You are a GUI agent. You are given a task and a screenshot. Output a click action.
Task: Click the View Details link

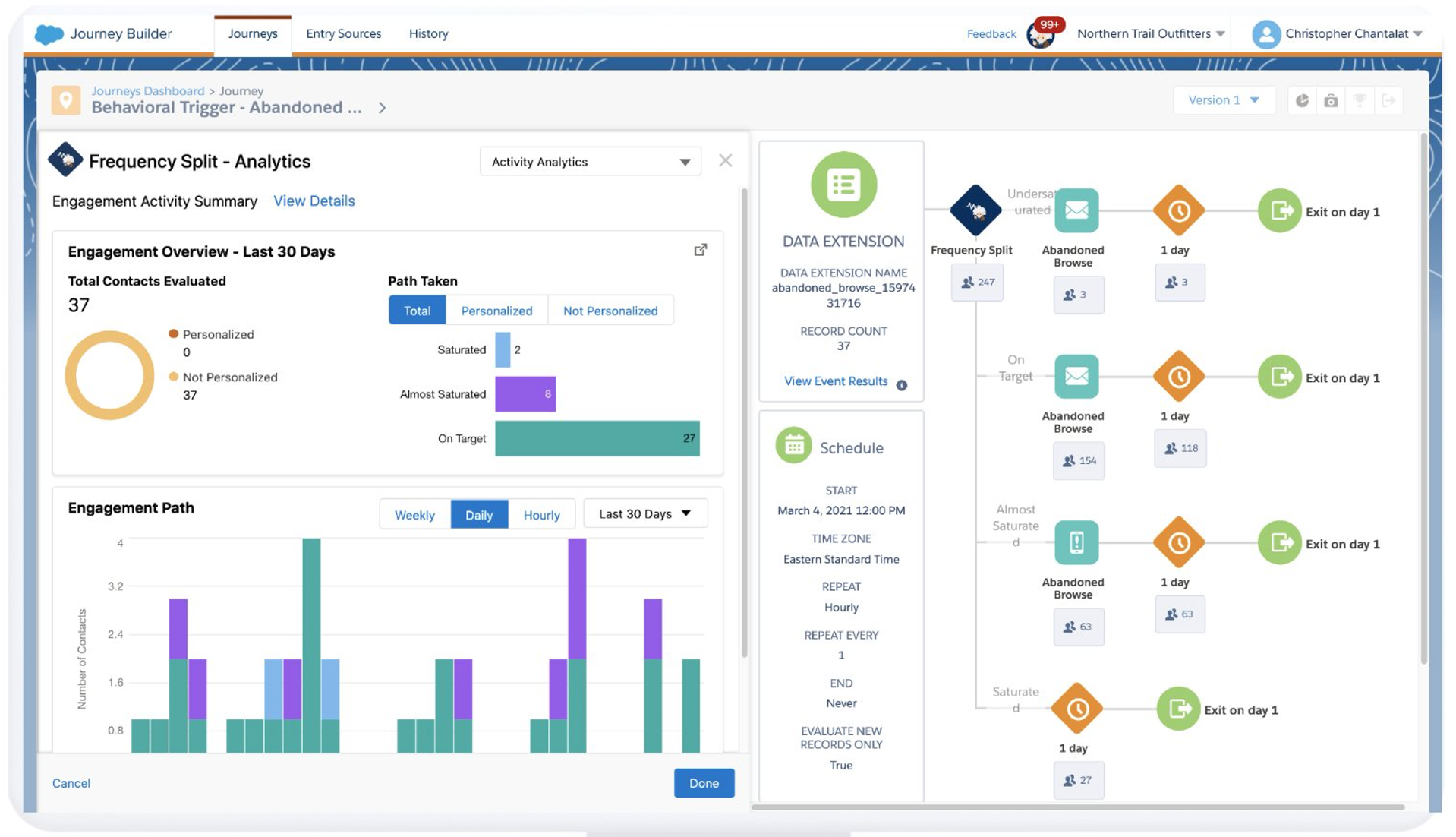[314, 201]
